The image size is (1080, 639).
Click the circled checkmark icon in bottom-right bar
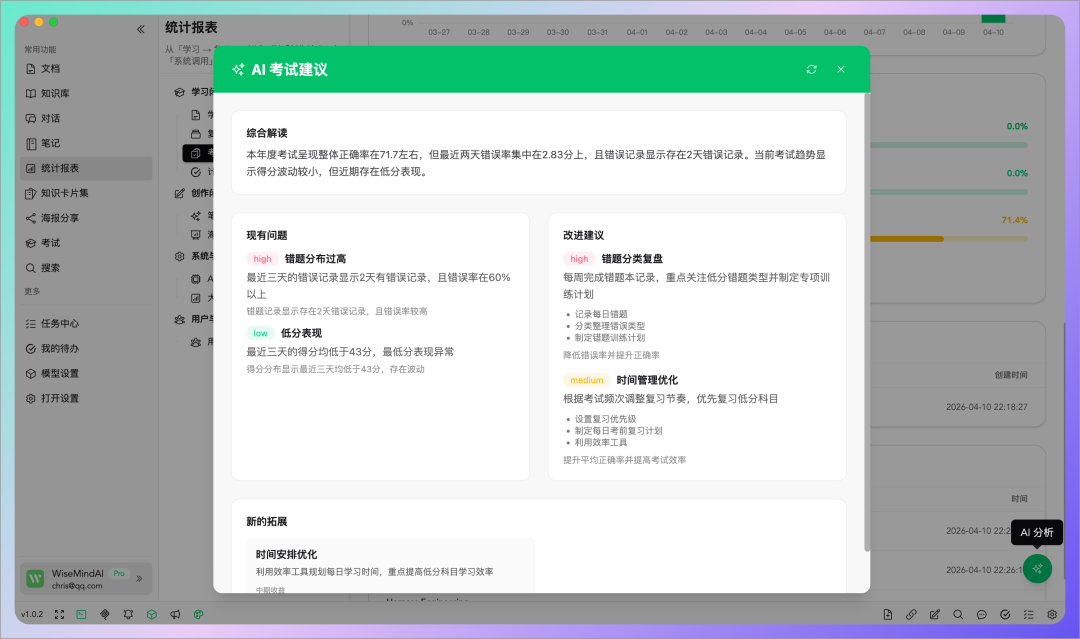[1005, 615]
